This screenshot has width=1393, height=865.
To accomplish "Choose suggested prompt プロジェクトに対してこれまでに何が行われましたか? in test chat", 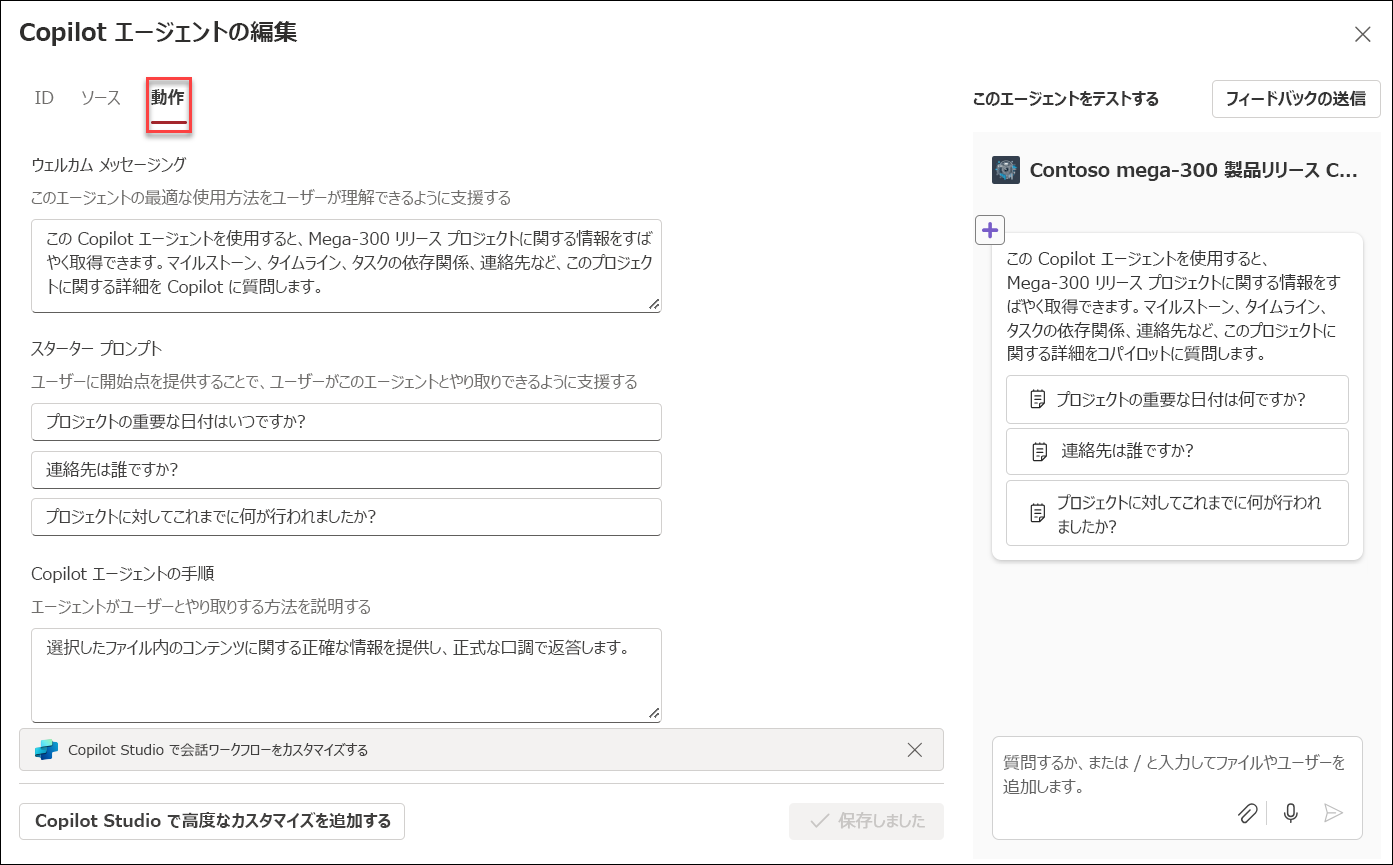I will (1177, 513).
